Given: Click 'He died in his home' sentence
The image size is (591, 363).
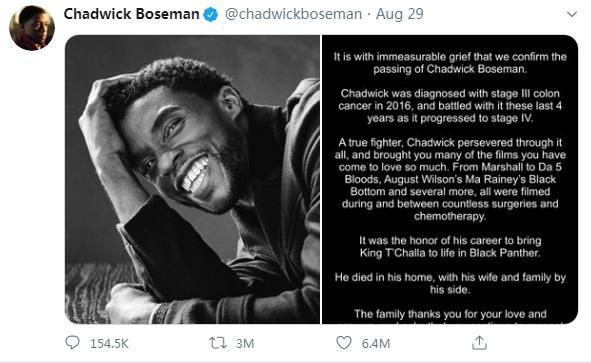Looking at the screenshot, I should tap(450, 283).
